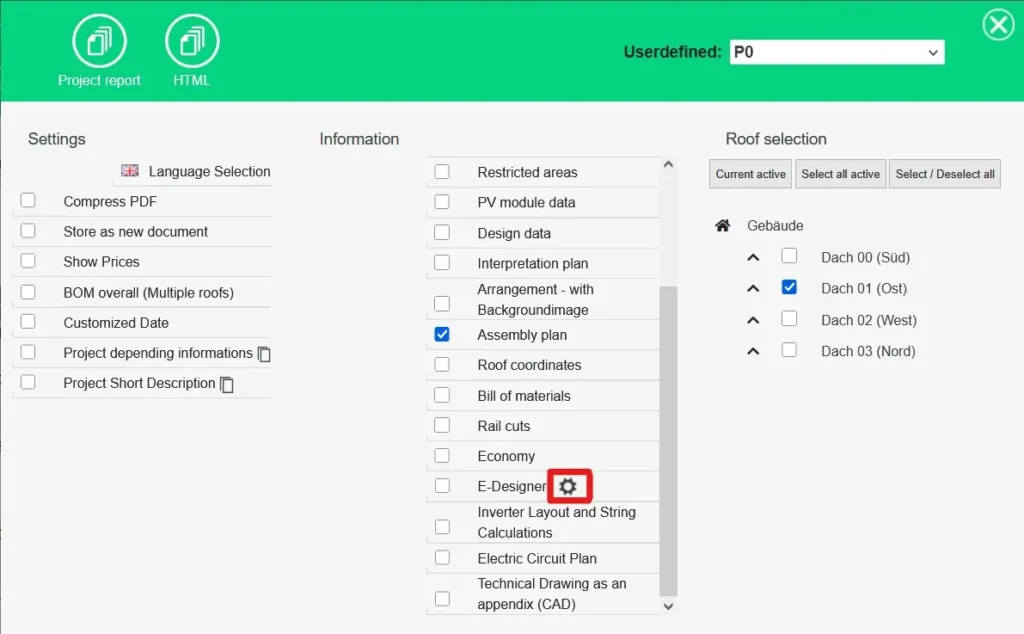The image size is (1024, 634).
Task: Click the Project report icon
Action: 99,41
